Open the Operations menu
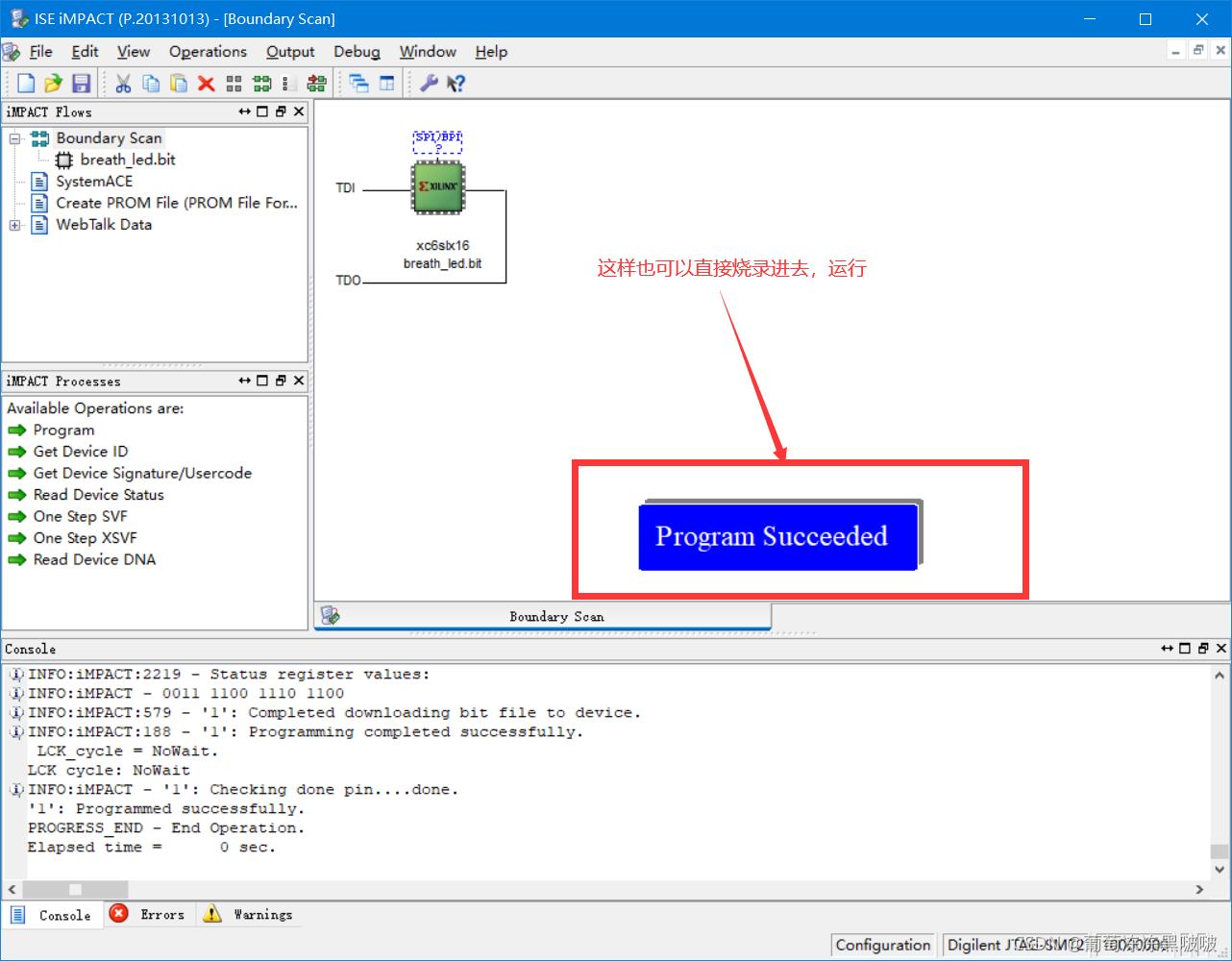Image resolution: width=1232 pixels, height=961 pixels. 208,52
